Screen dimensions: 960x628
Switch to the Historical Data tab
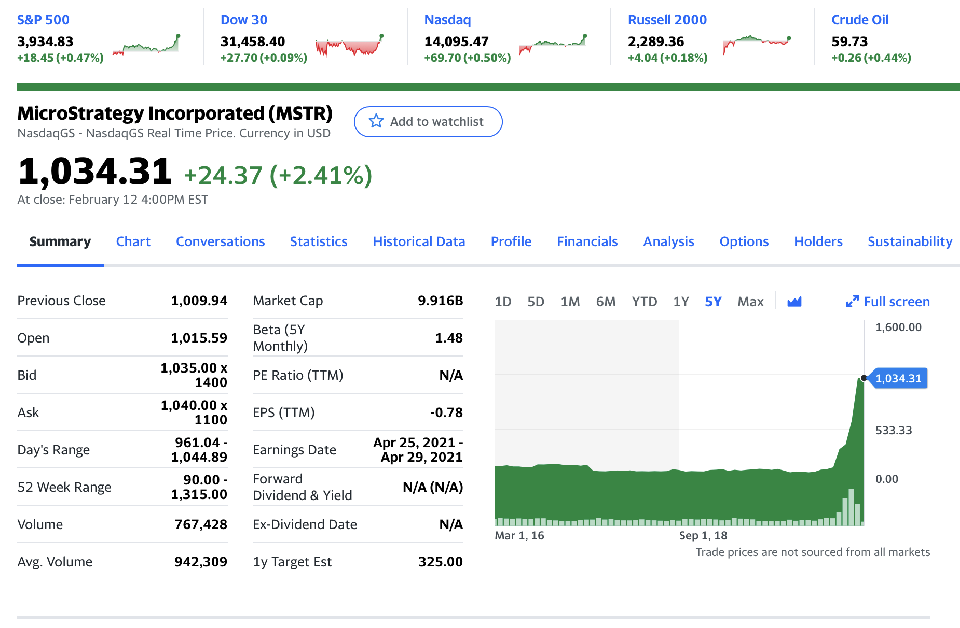coord(419,242)
